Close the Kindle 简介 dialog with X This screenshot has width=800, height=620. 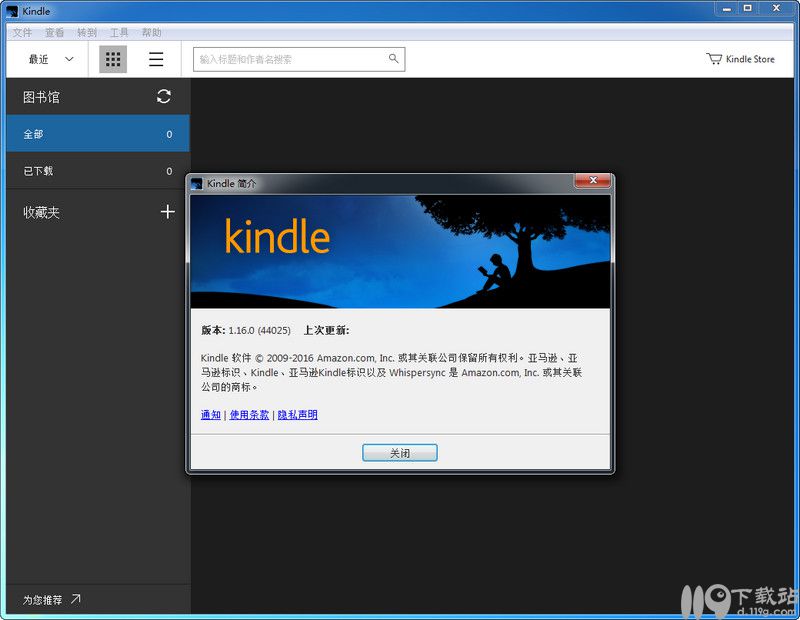593,180
